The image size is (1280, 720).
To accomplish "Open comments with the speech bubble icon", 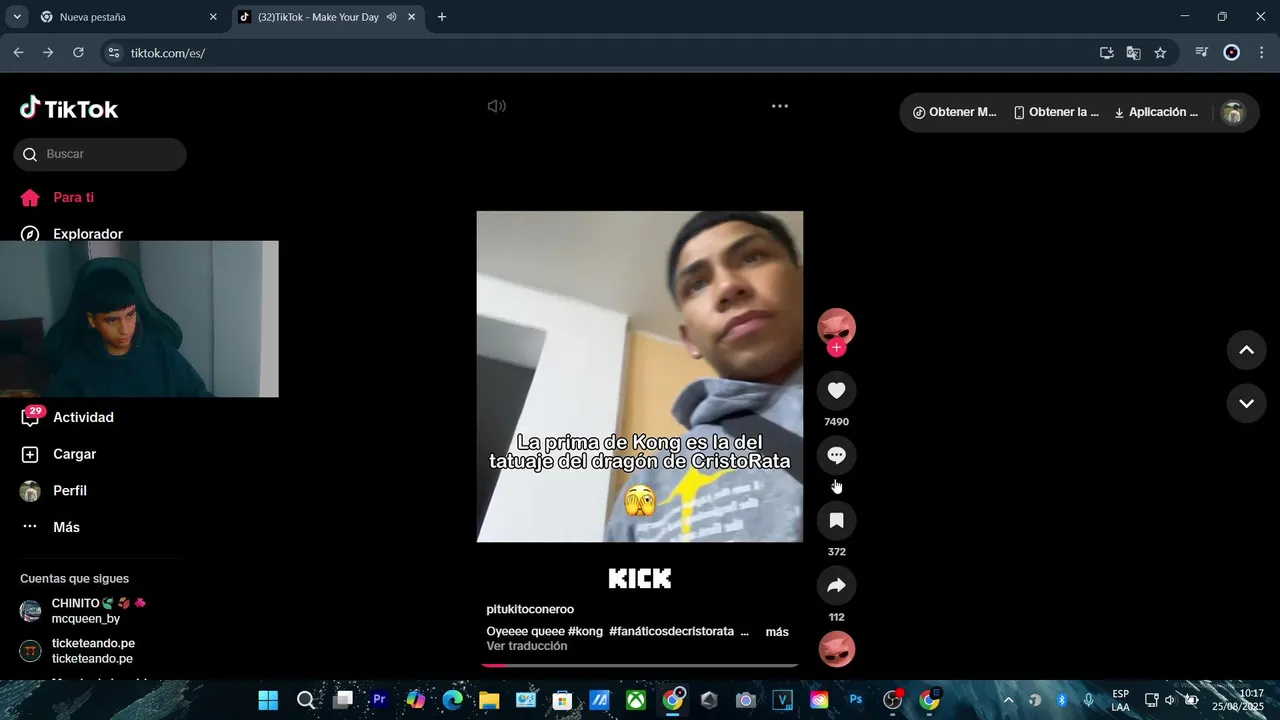I will click(x=837, y=456).
